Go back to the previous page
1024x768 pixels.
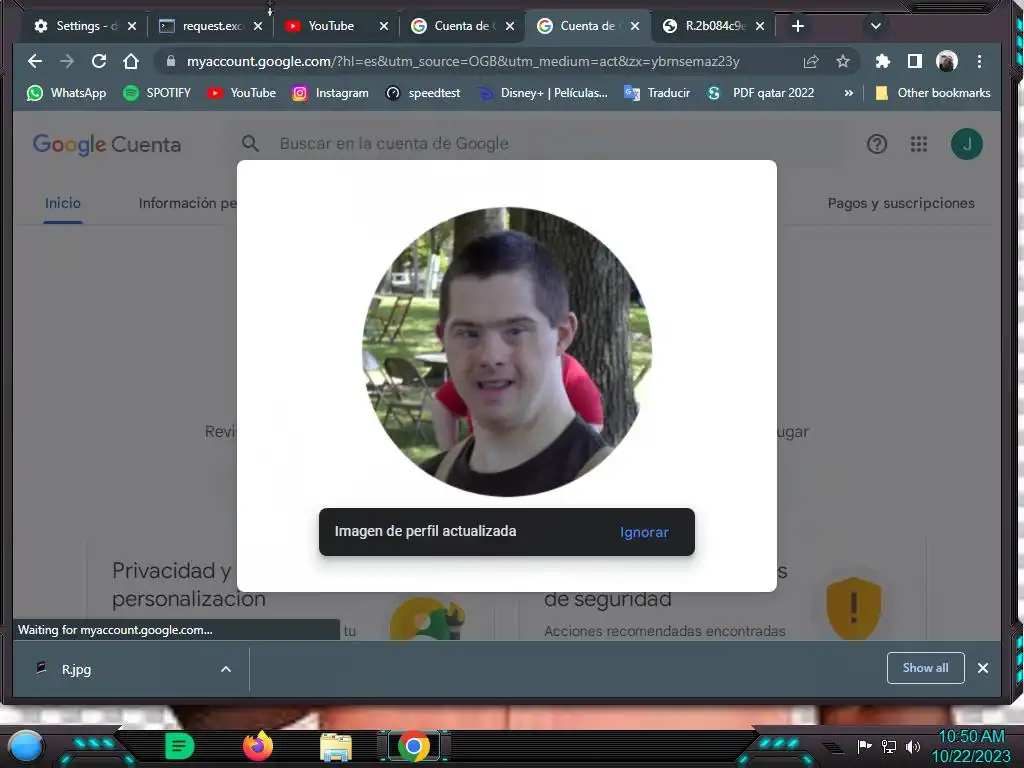[x=35, y=61]
